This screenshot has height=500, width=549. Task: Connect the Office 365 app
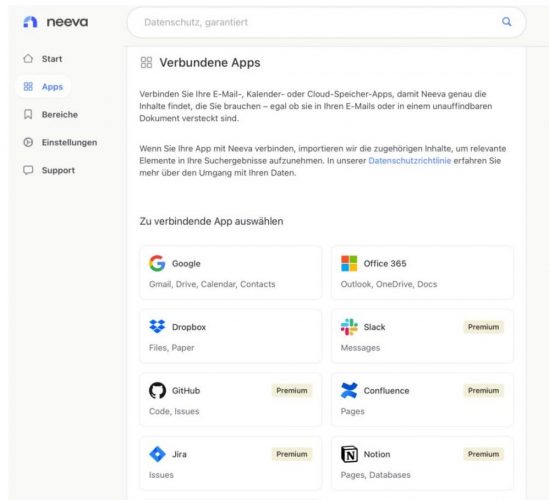[422, 272]
